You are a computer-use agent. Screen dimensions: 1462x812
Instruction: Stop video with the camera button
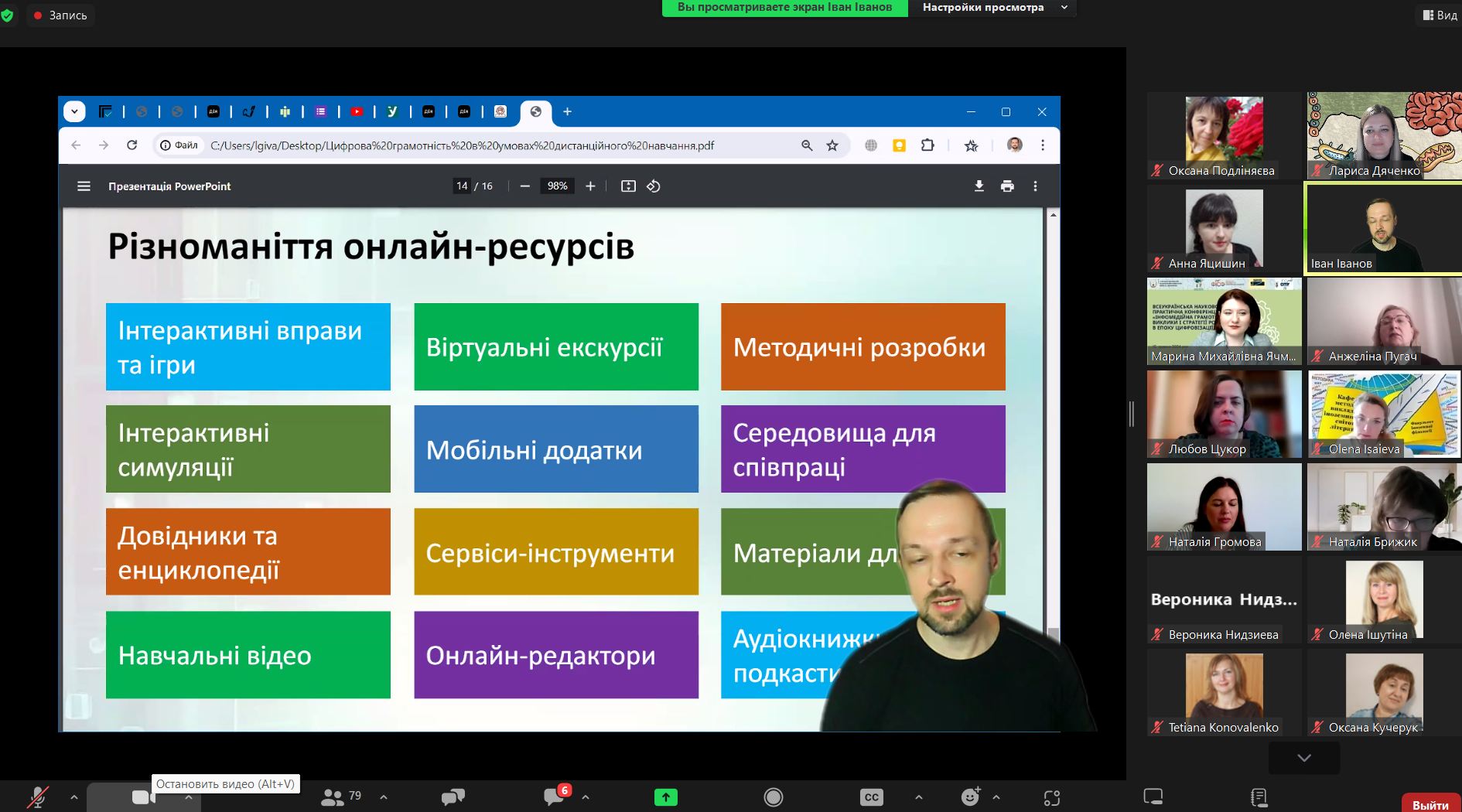coord(142,797)
